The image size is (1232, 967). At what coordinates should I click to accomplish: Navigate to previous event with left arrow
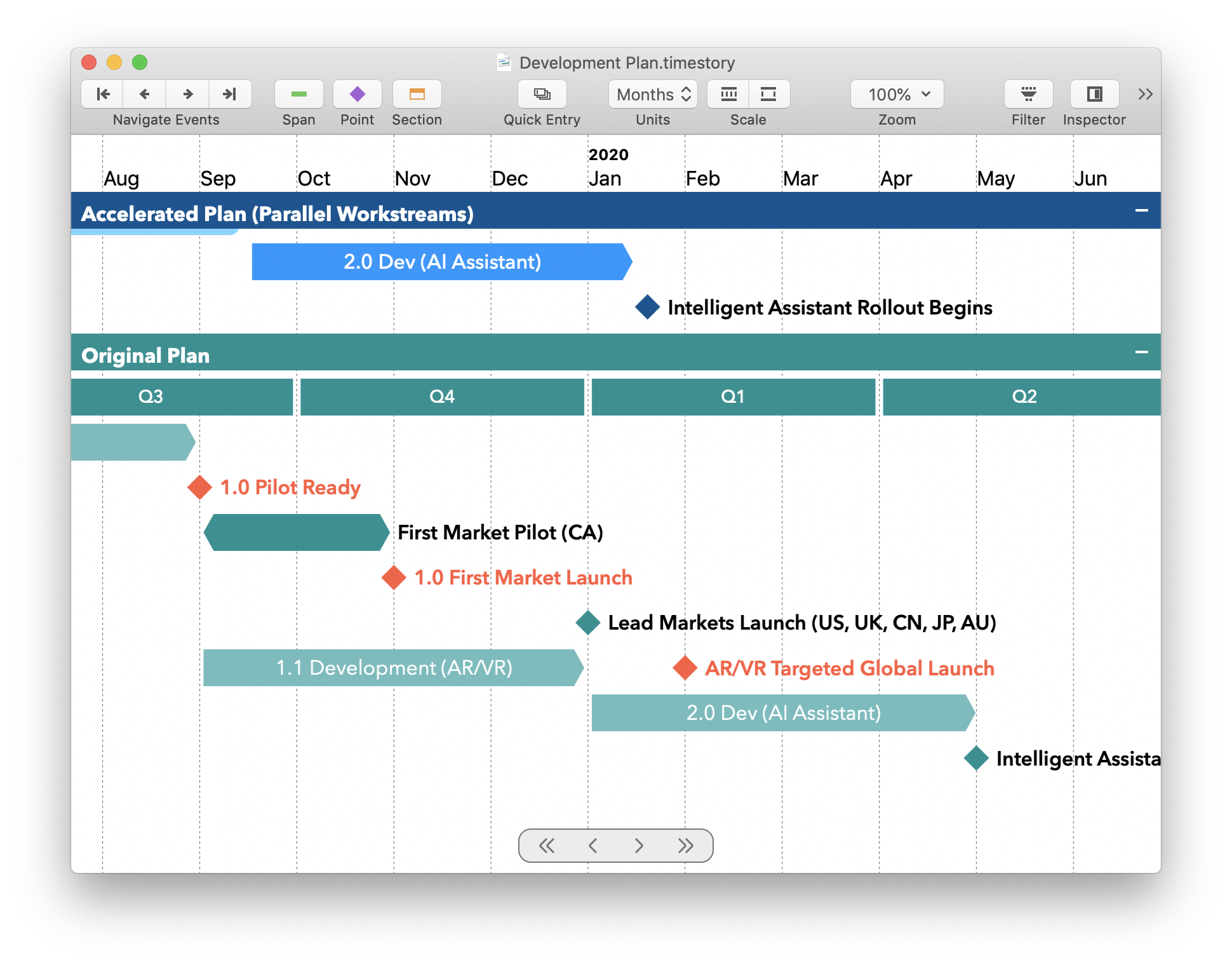145,93
